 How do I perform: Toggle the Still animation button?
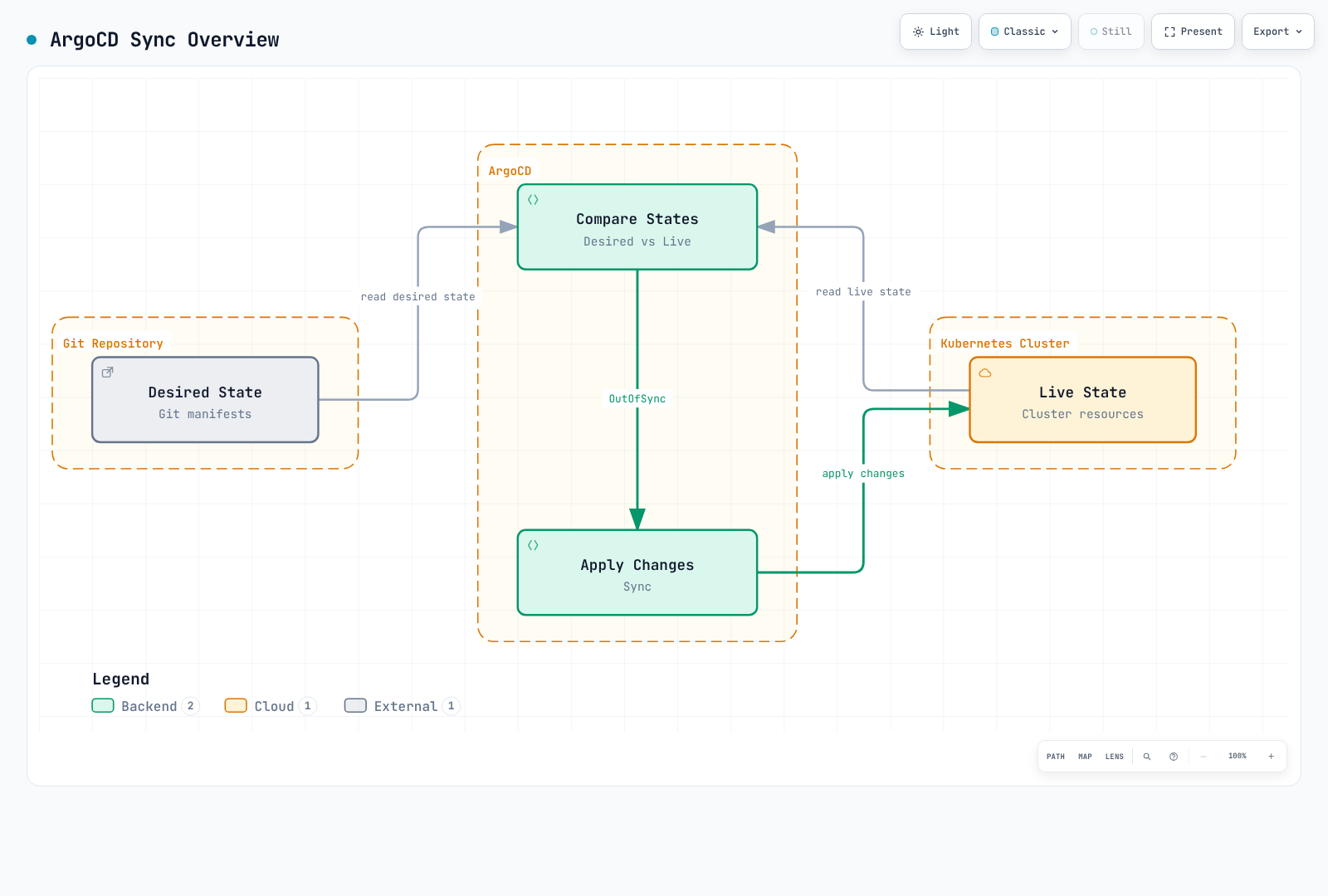point(1111,32)
